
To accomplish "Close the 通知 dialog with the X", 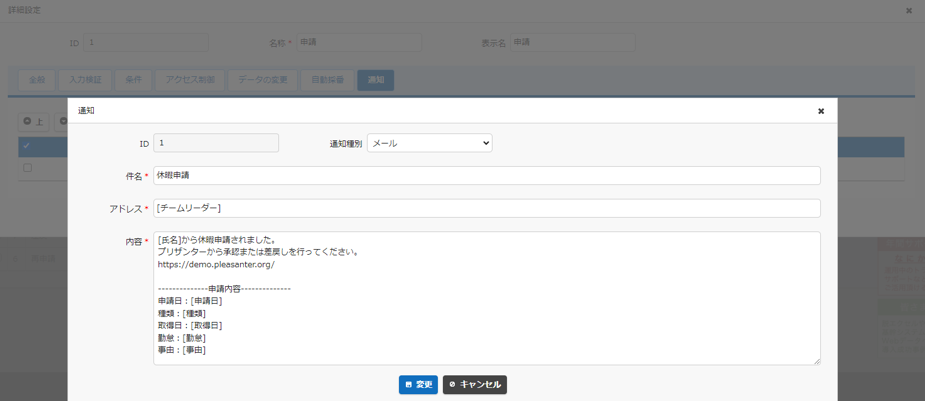I will [821, 111].
